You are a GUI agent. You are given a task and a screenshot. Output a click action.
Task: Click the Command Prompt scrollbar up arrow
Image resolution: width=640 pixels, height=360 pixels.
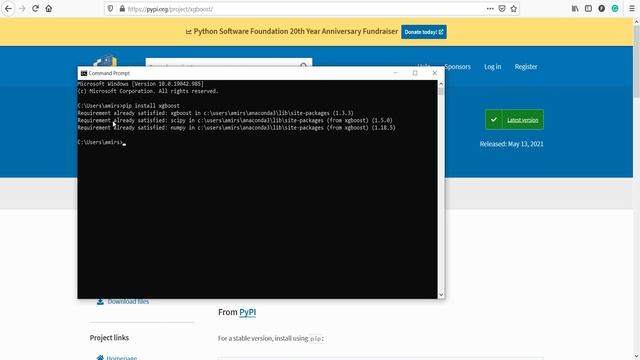pyautogui.click(x=441, y=84)
